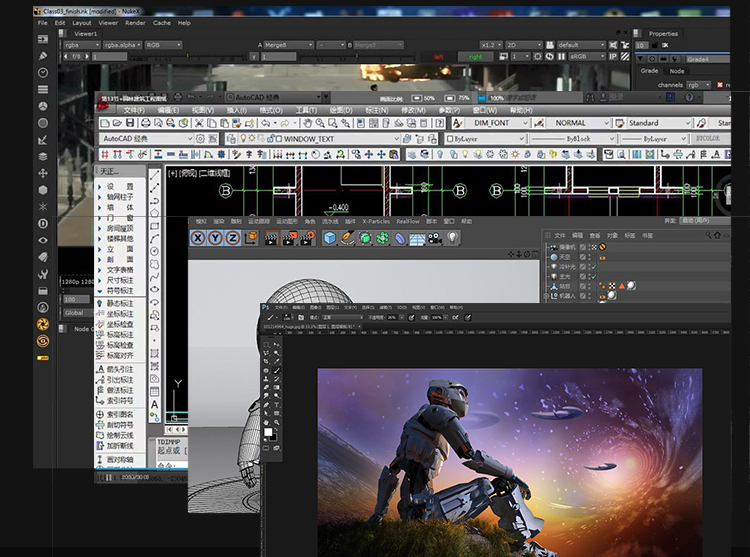Click Photoshop foreground color swatch
The height and width of the screenshot is (557, 750).
click(x=268, y=433)
